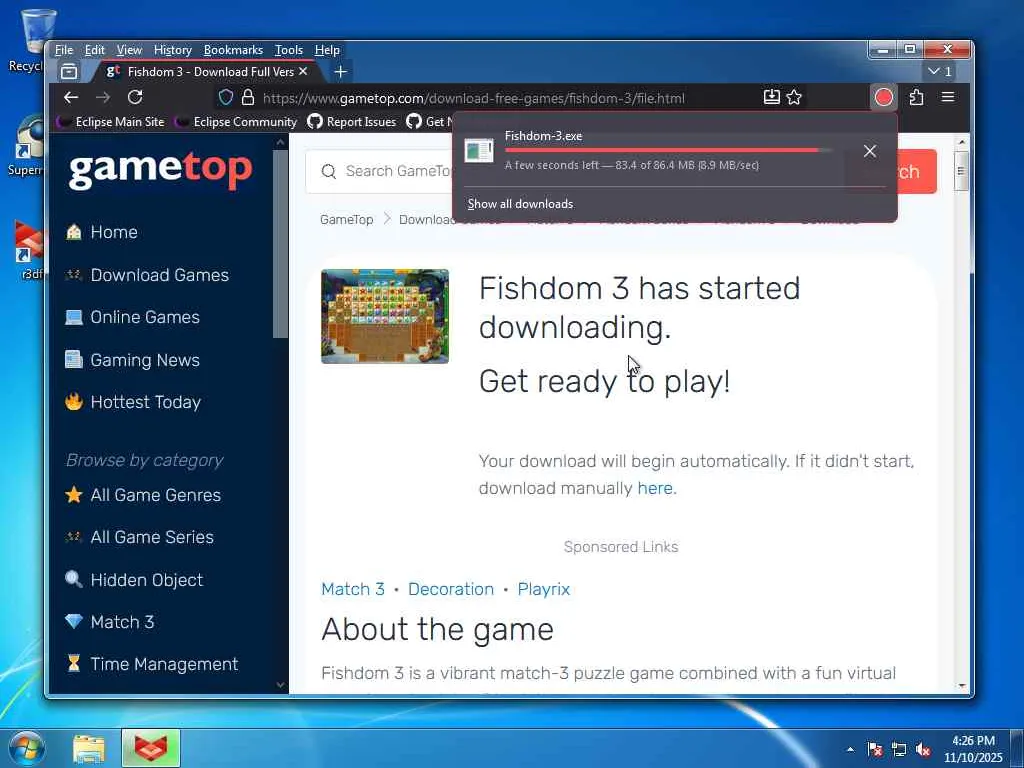Click the taskbar clock showing 4:26 PM
Viewport: 1024px width, 768px height.
point(973,748)
